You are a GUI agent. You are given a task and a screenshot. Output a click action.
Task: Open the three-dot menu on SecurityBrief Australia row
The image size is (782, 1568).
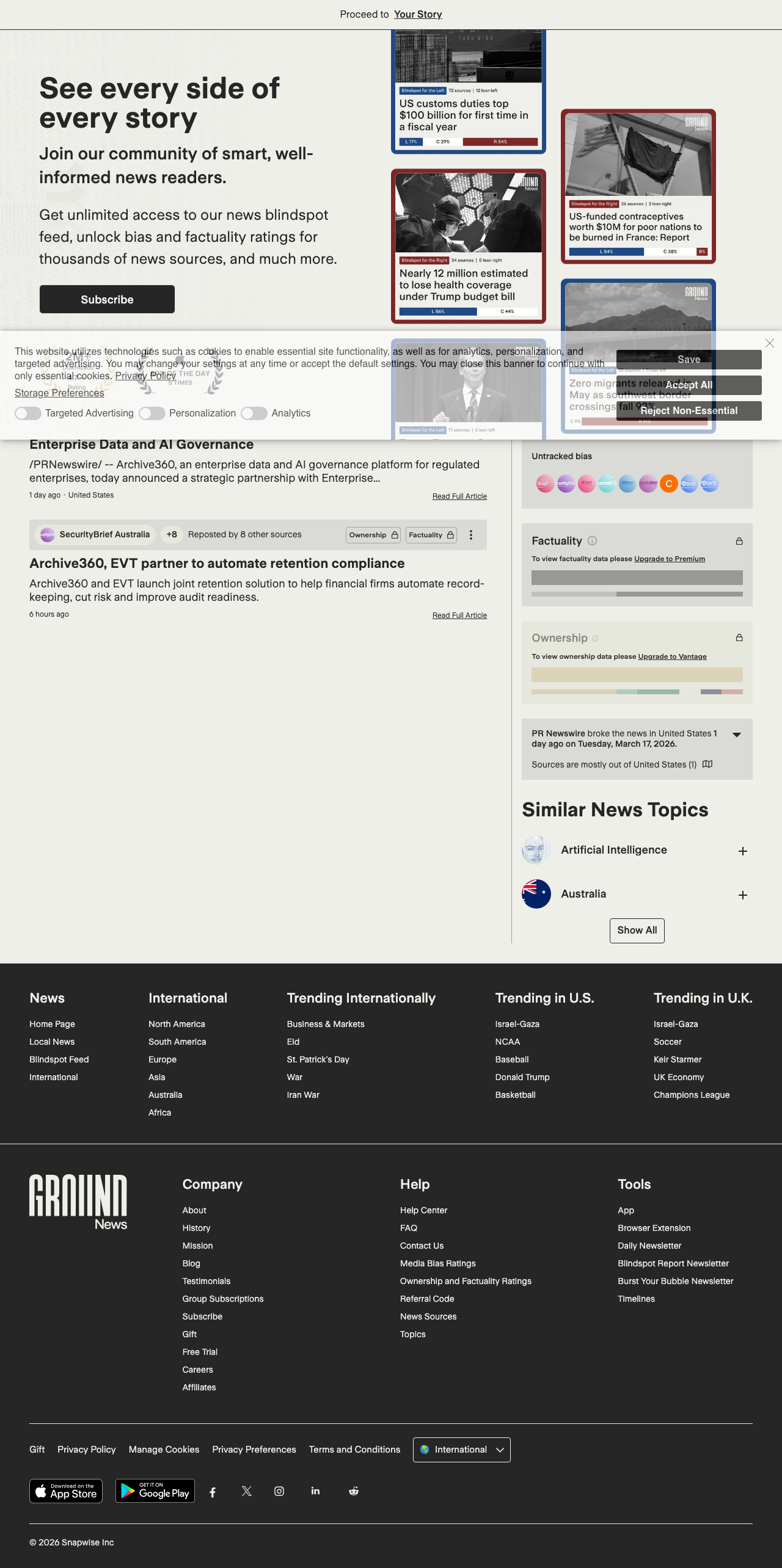point(471,535)
